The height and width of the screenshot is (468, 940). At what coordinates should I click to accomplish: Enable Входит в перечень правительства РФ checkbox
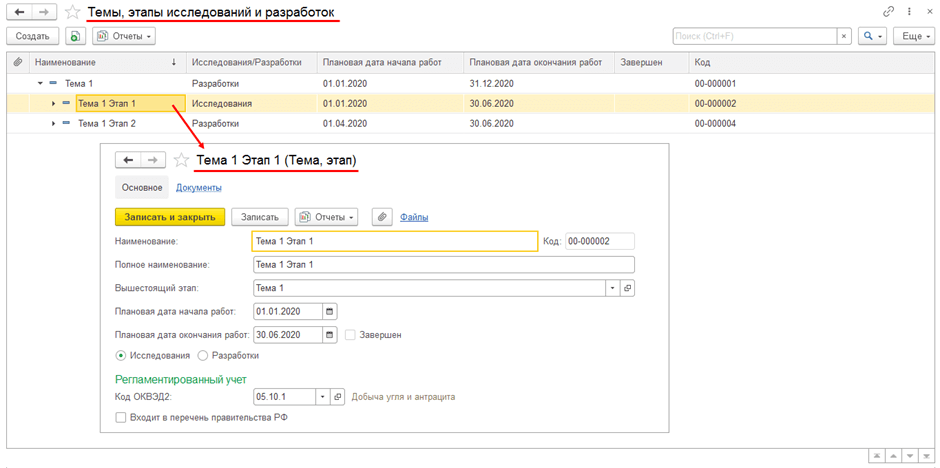tap(120, 417)
